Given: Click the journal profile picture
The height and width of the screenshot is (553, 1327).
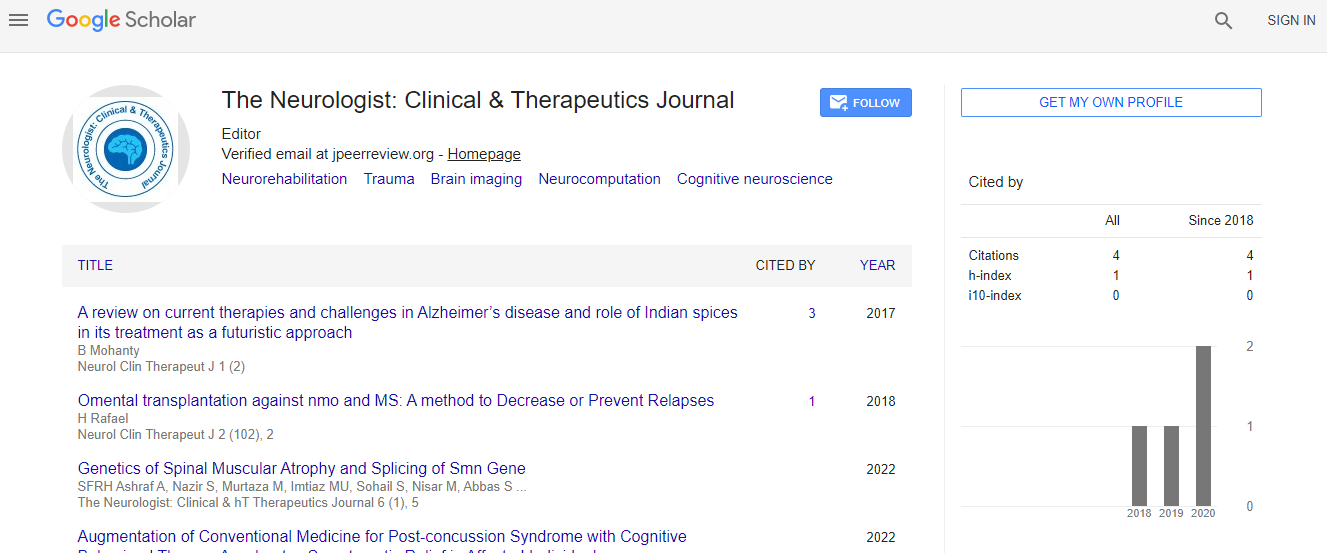Looking at the screenshot, I should click(x=126, y=149).
